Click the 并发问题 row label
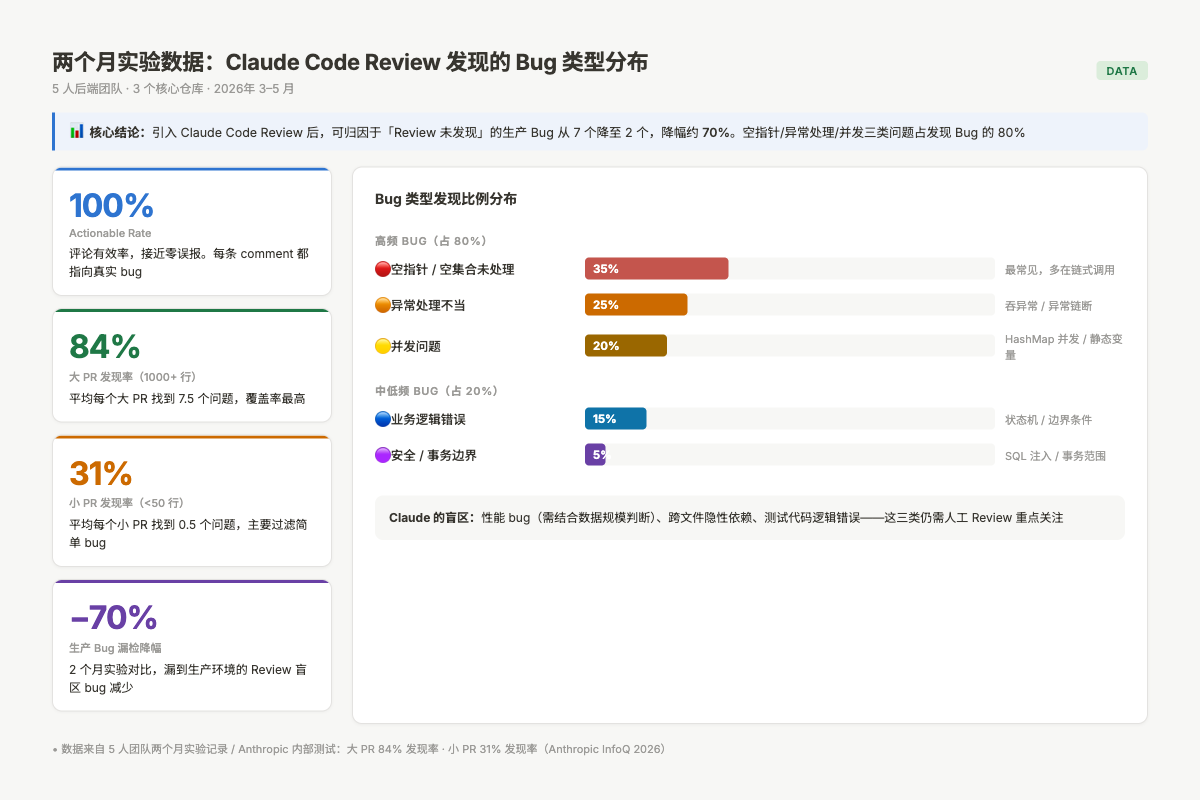The height and width of the screenshot is (800, 1200). (416, 346)
